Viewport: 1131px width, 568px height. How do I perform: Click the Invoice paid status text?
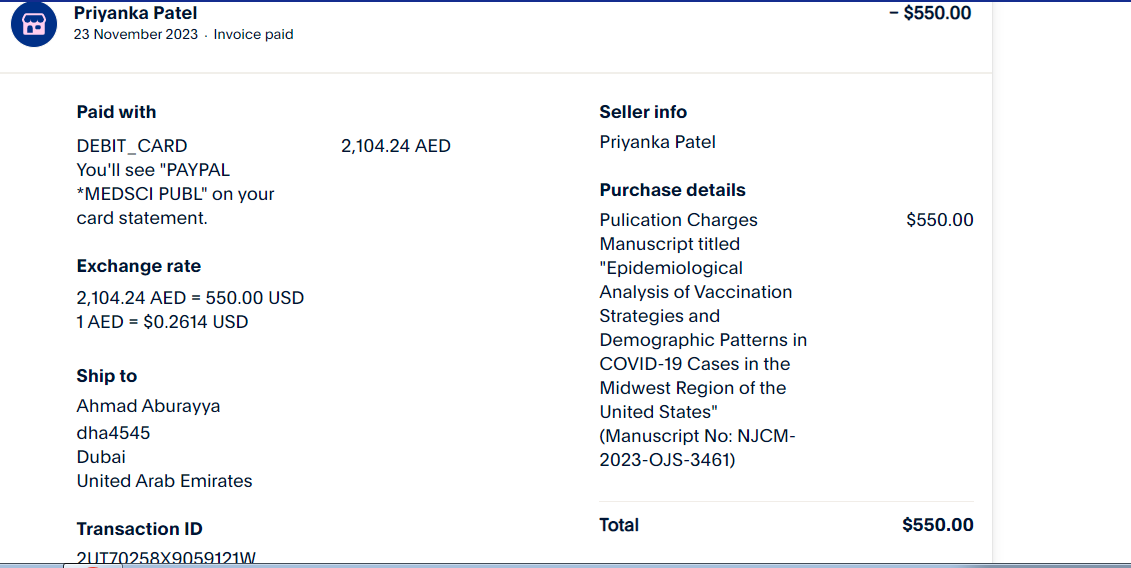253,35
